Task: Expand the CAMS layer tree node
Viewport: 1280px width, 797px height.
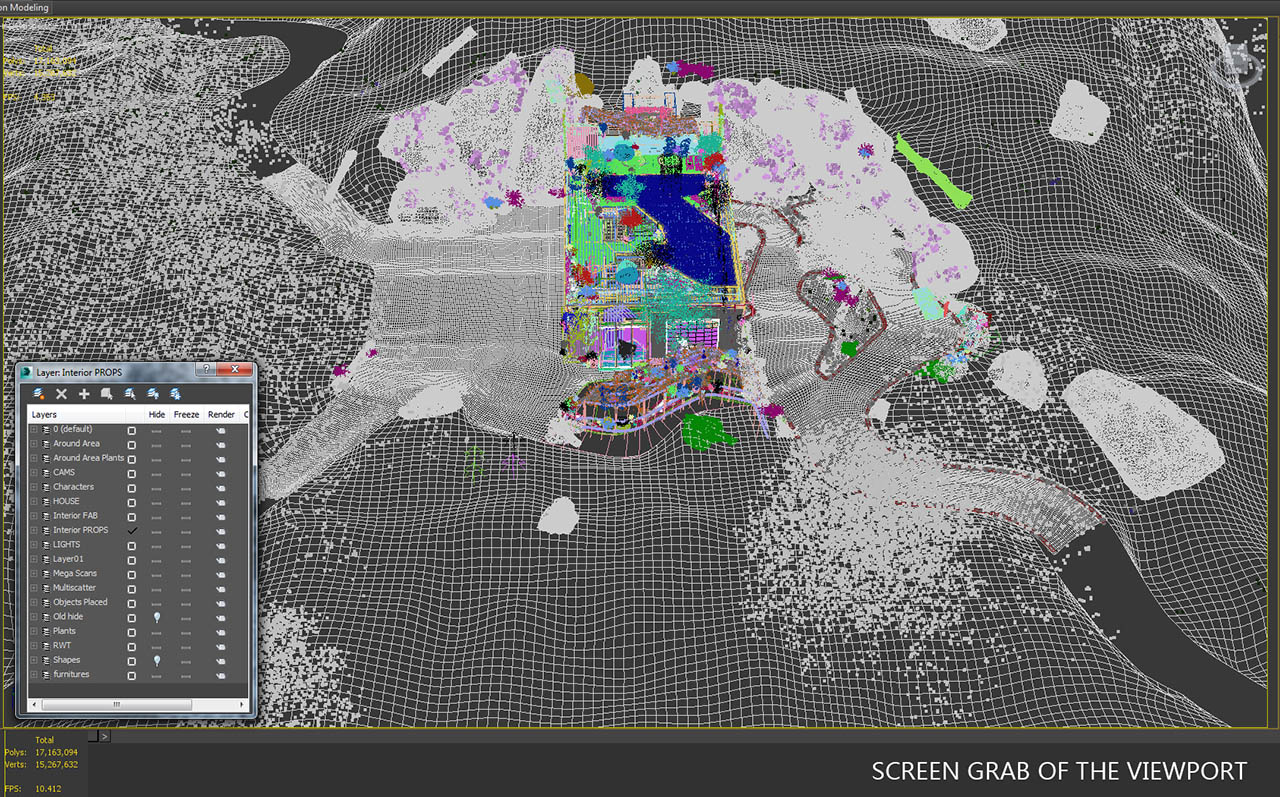Action: click(34, 473)
